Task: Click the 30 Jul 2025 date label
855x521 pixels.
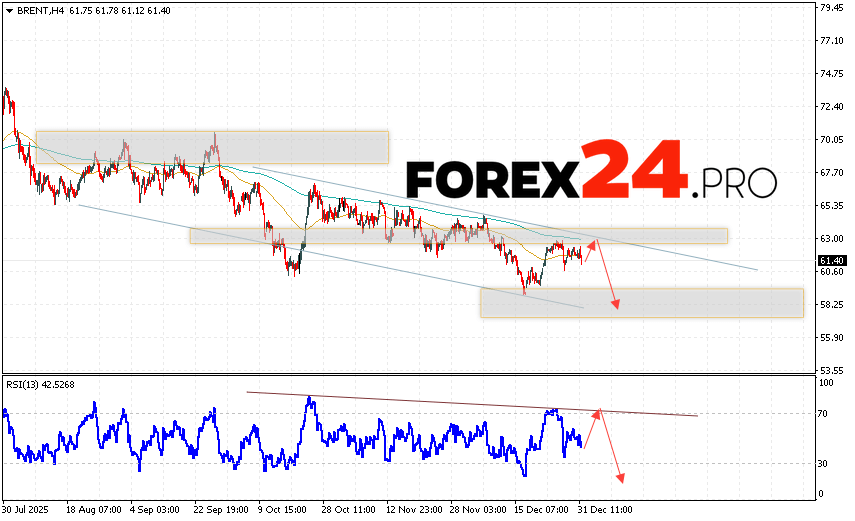Action: click(27, 510)
